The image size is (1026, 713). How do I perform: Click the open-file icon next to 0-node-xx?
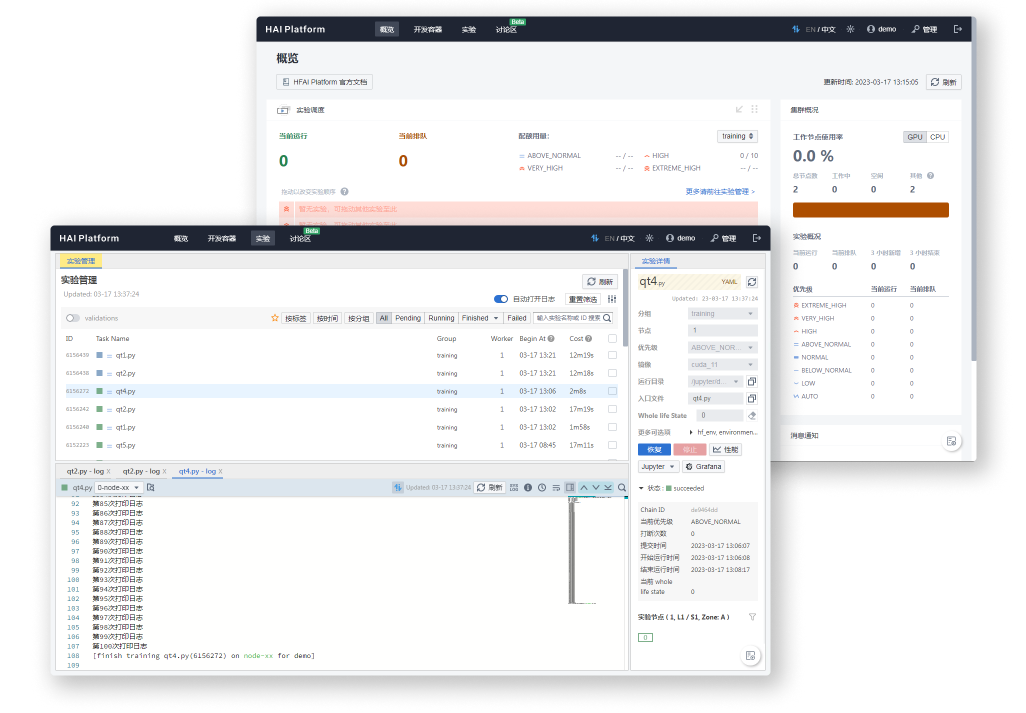point(150,487)
